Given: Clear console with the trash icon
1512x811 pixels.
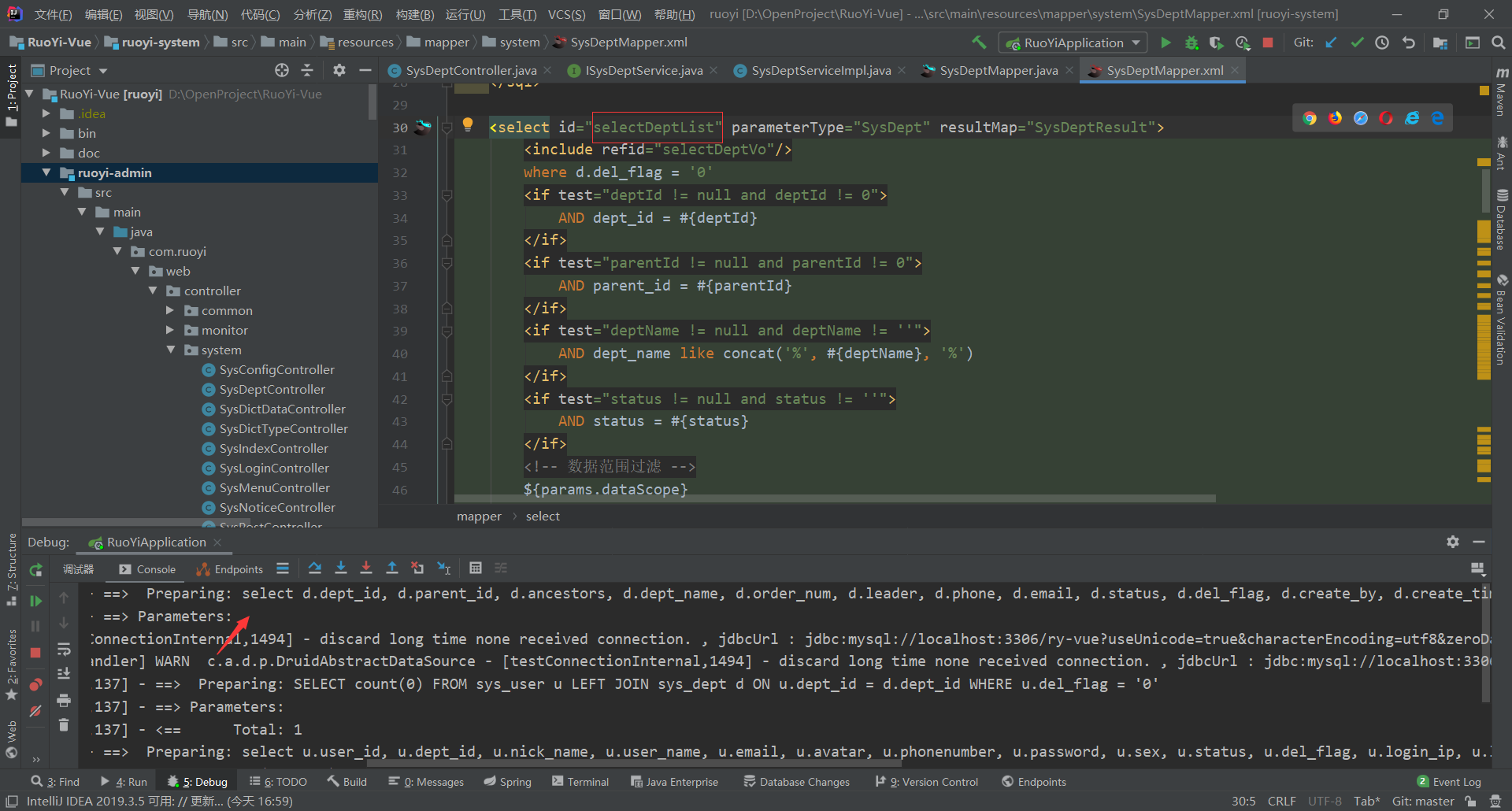Looking at the screenshot, I should [x=64, y=725].
